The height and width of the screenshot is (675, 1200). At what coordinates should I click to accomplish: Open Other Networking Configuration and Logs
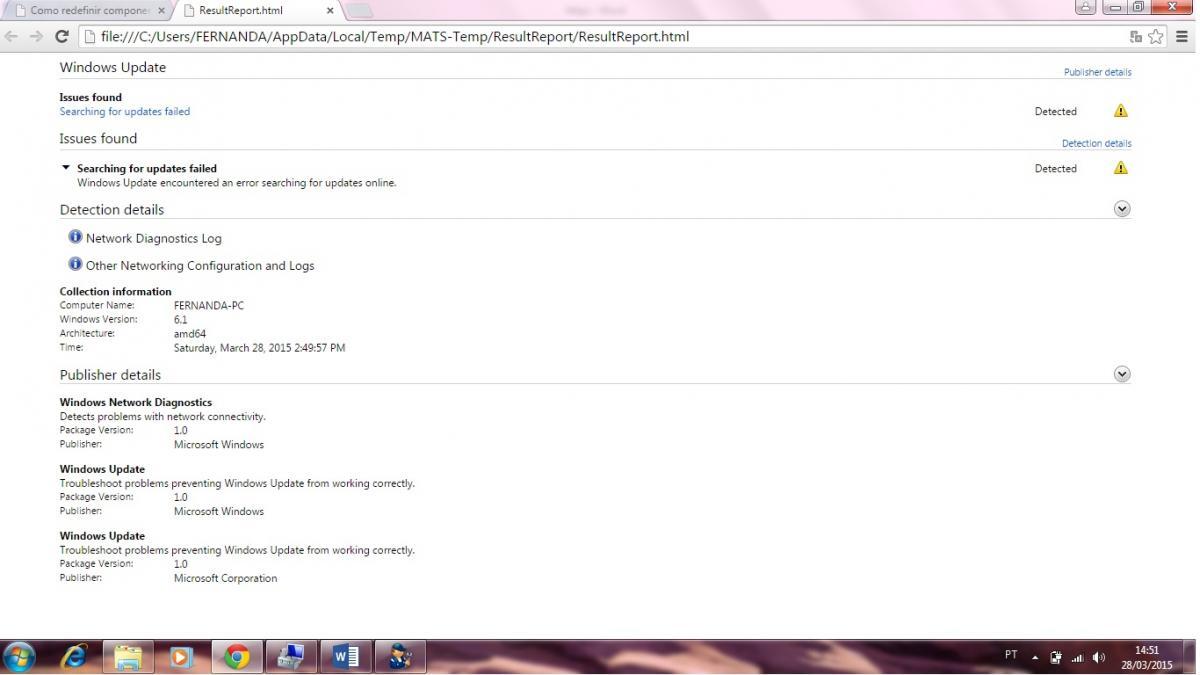(x=200, y=265)
